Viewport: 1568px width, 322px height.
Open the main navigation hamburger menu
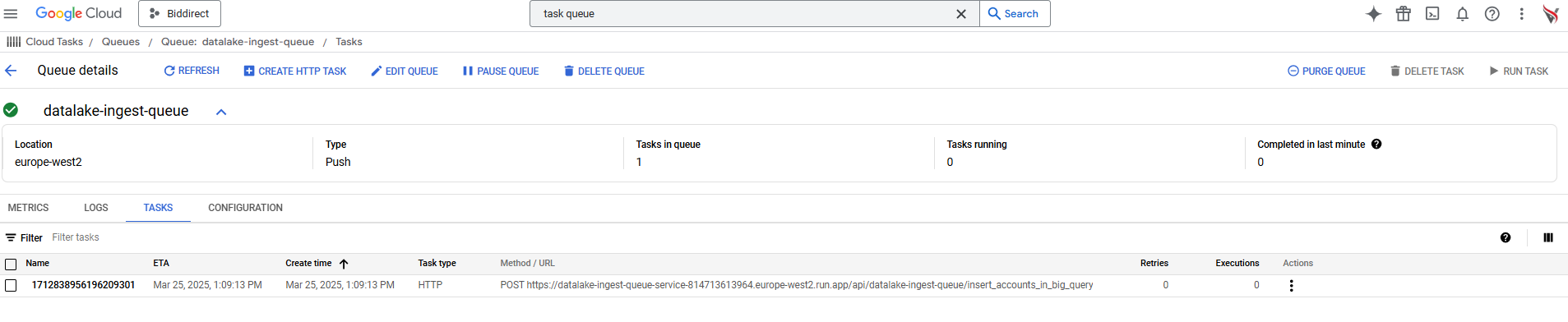11,14
